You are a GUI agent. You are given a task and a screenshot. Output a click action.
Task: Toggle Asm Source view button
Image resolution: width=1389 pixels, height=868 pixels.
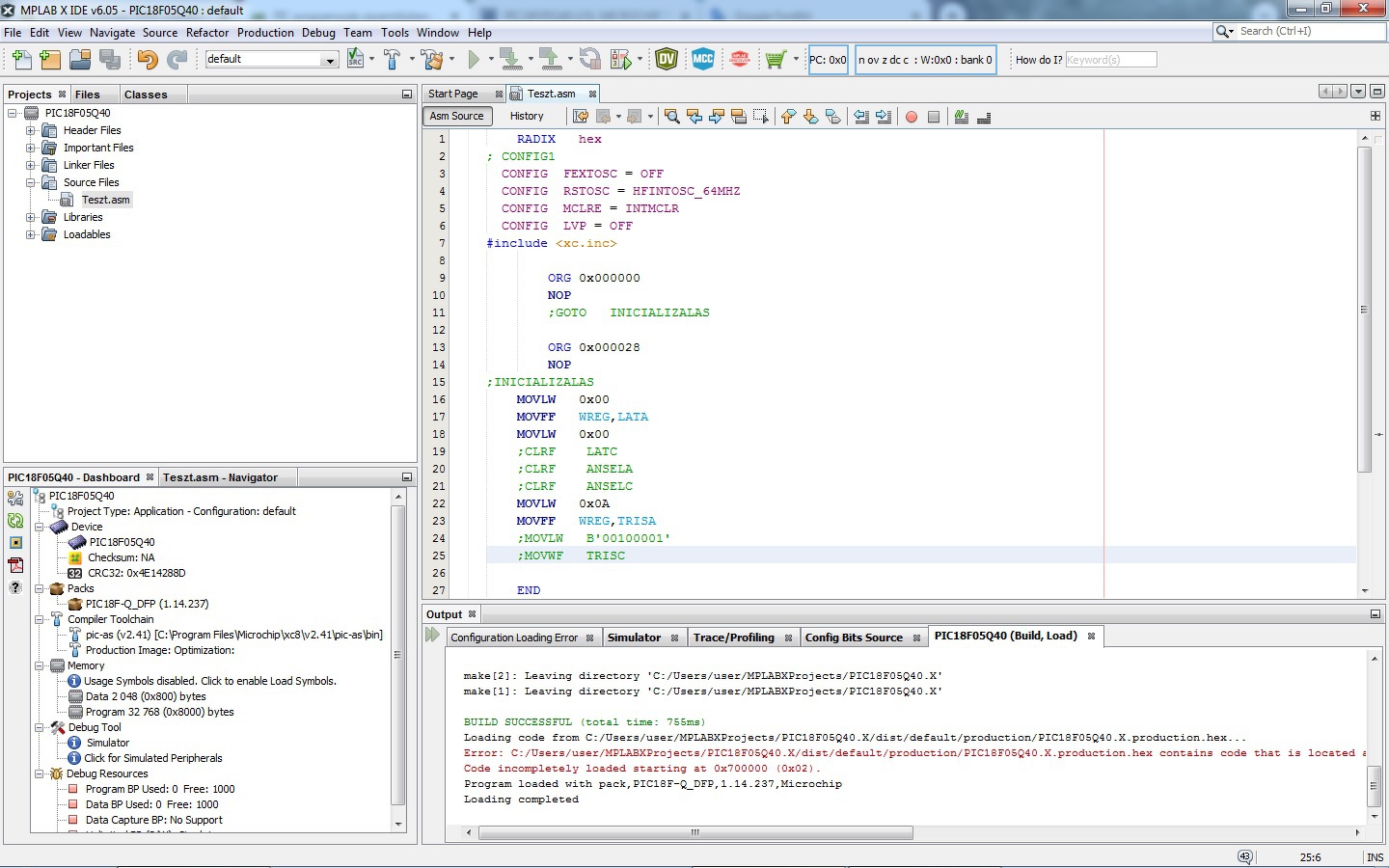(457, 117)
